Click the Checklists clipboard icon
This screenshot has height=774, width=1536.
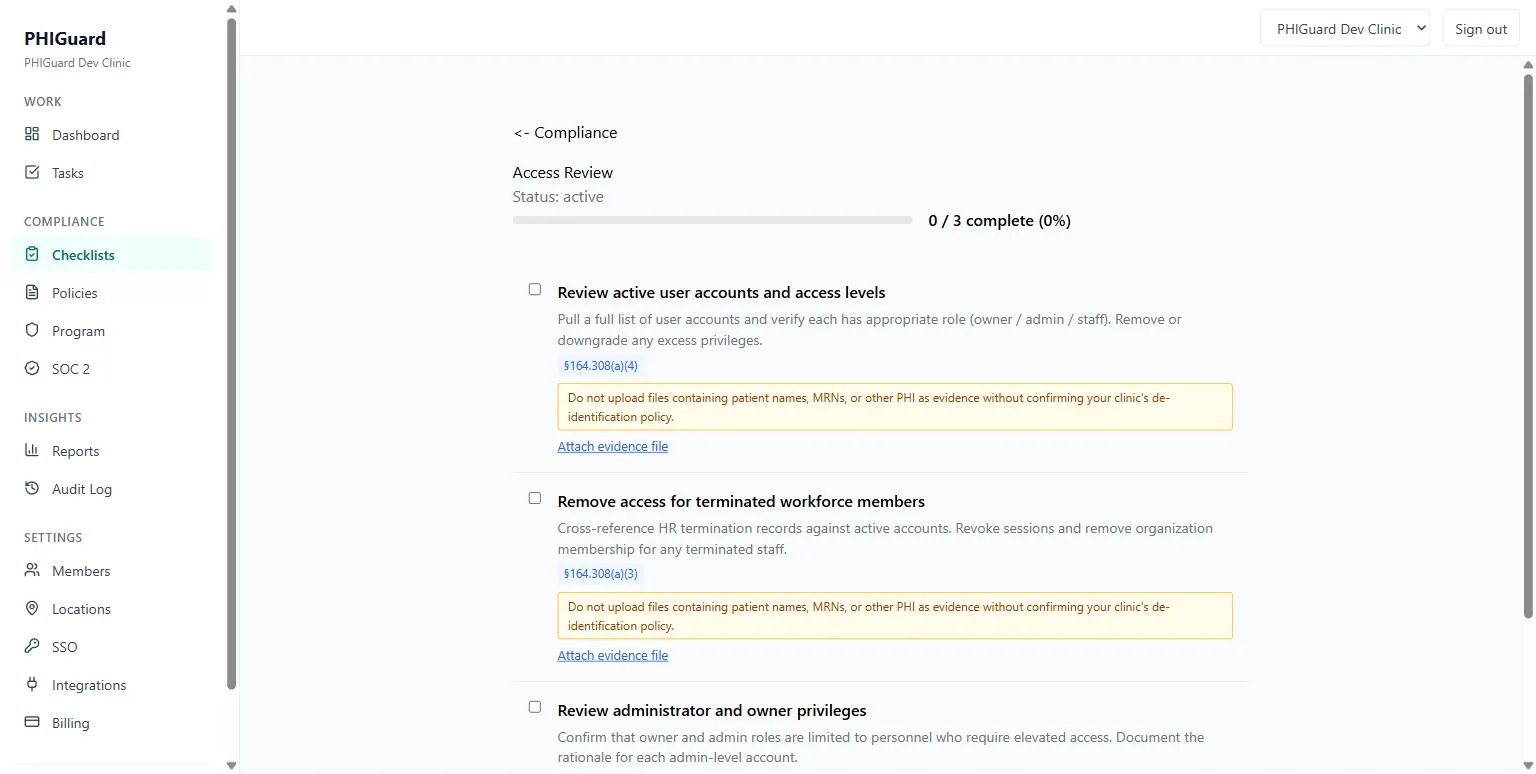[32, 254]
